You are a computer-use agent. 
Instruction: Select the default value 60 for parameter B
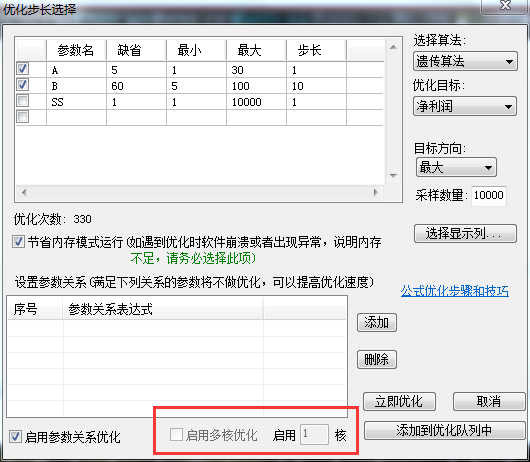(136, 86)
